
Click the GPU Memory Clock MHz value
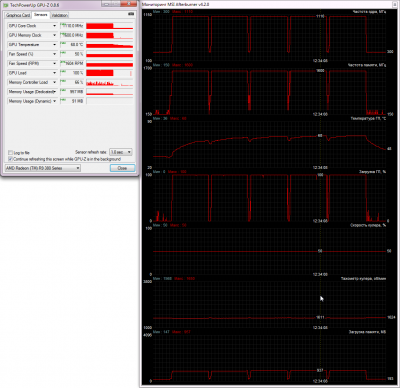tap(72, 35)
